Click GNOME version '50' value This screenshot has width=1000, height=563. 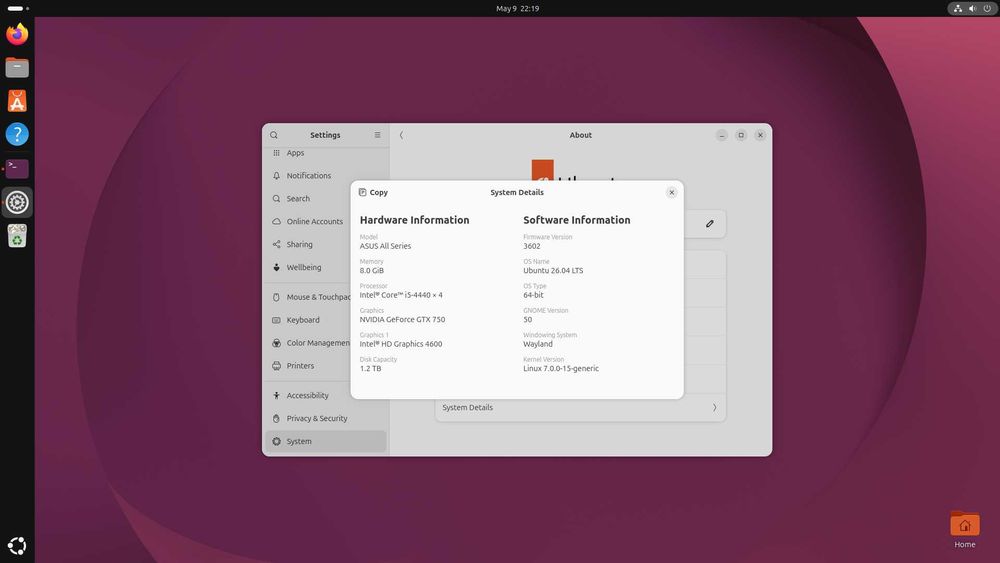point(527,319)
